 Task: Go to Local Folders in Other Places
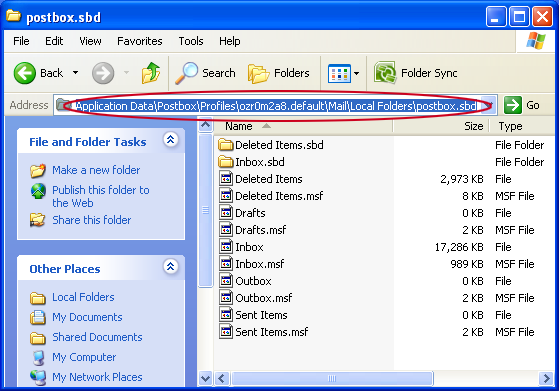pyautogui.click(x=83, y=297)
